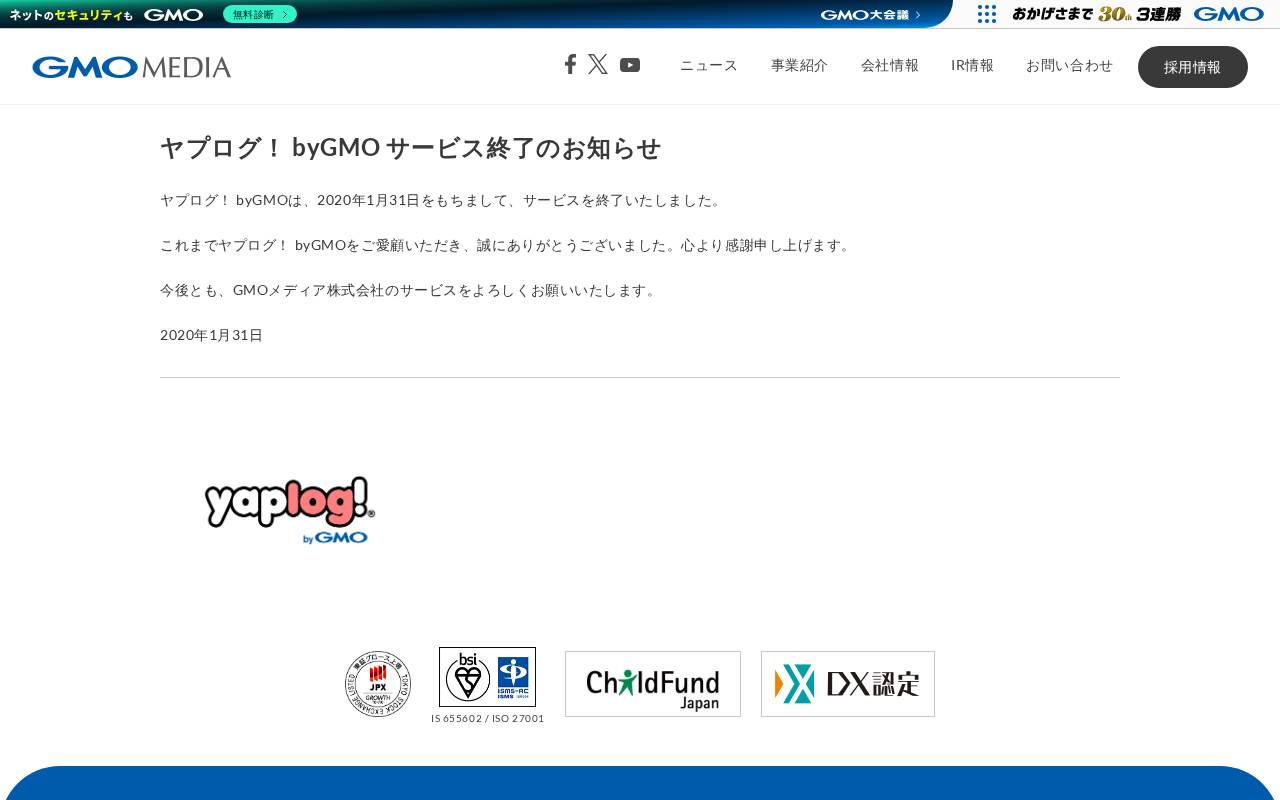This screenshot has height=800, width=1280.
Task: Open the 会社情報 menu item
Action: [890, 66]
